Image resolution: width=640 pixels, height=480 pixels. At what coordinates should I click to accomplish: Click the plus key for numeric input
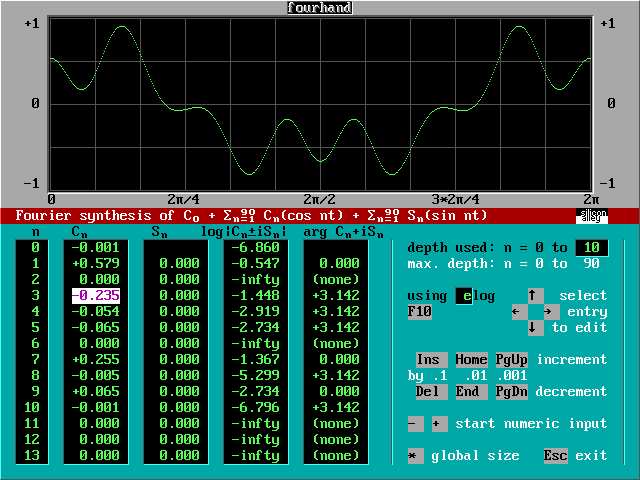point(440,424)
